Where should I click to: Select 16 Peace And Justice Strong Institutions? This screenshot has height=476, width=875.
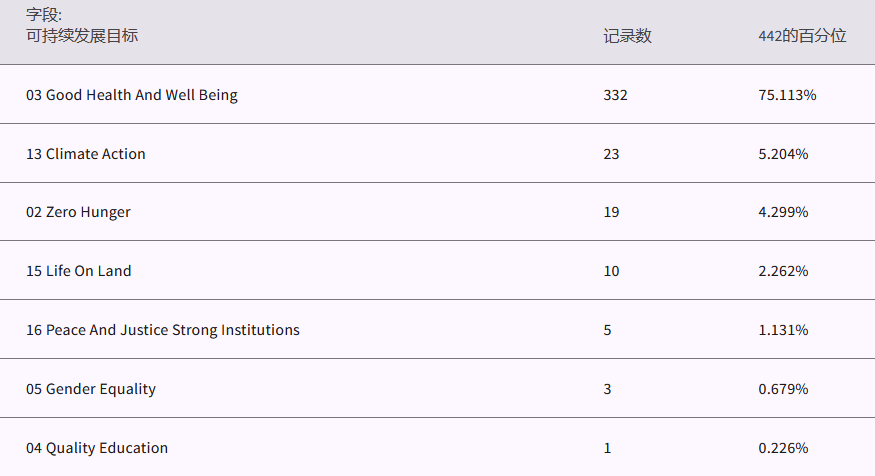(163, 330)
